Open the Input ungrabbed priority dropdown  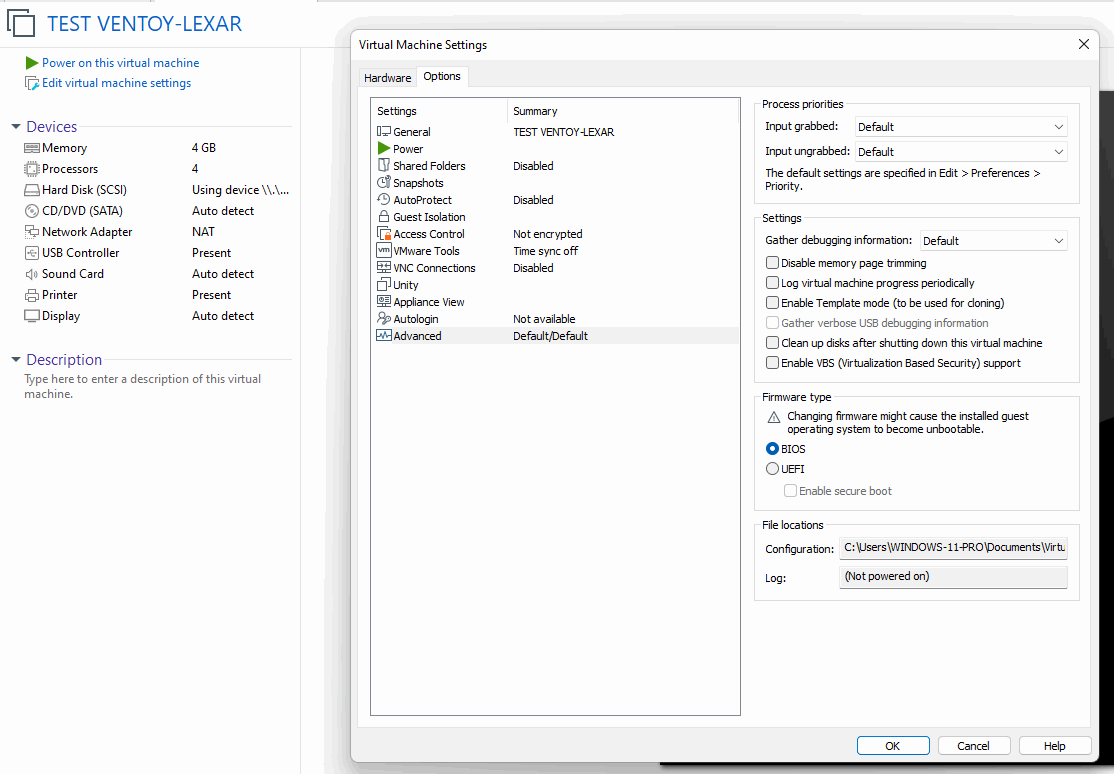961,151
